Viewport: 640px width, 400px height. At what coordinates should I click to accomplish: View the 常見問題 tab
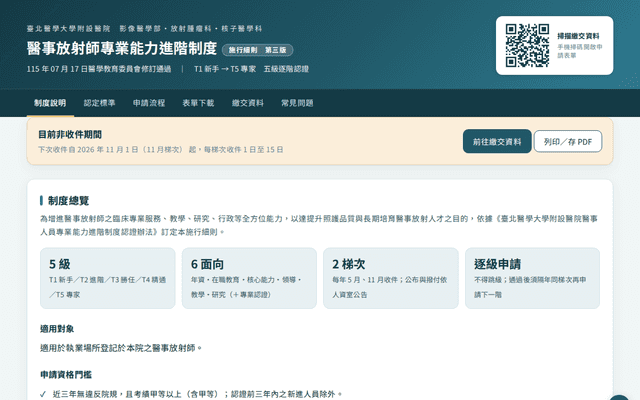click(297, 103)
